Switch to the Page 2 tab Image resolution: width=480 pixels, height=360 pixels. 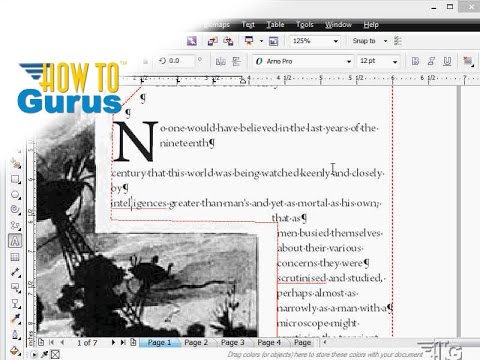click(x=196, y=342)
